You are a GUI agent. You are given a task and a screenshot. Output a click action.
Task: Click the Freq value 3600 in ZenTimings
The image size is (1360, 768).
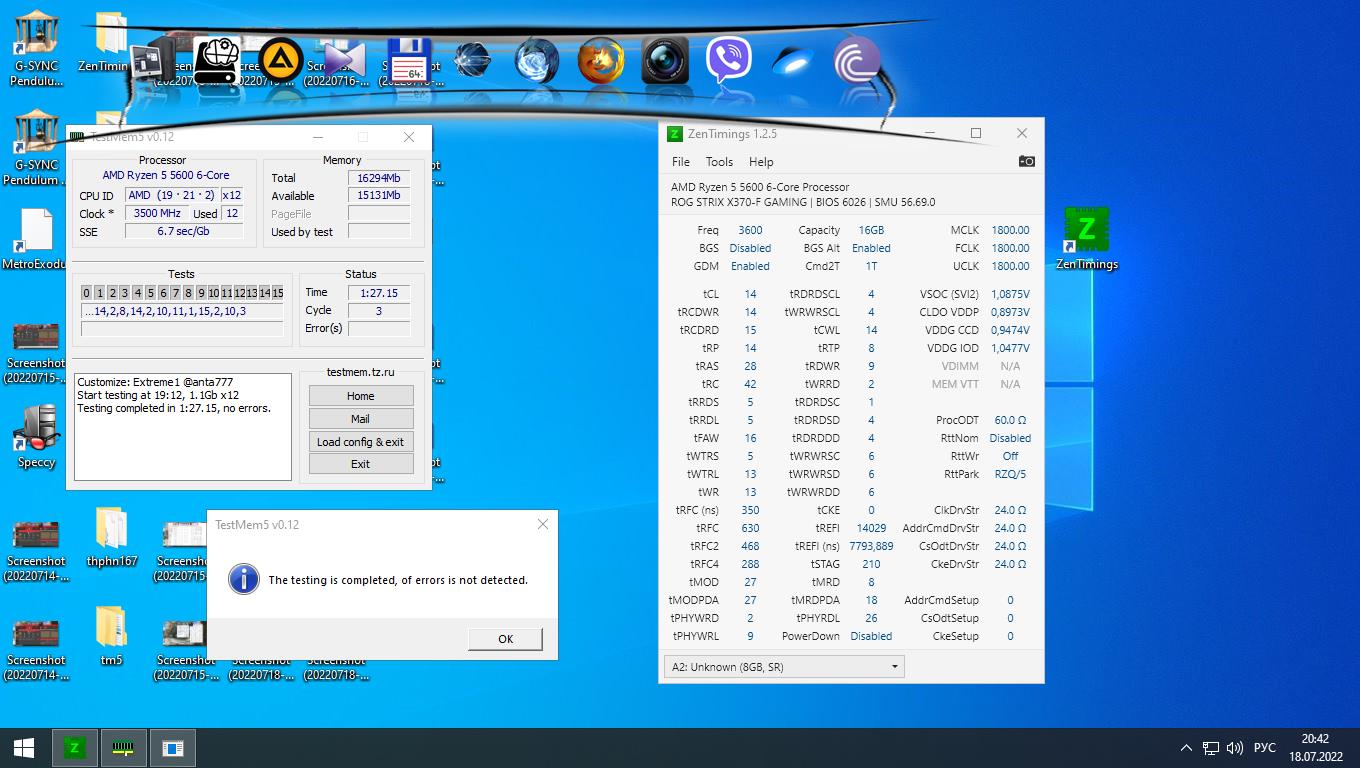point(750,230)
